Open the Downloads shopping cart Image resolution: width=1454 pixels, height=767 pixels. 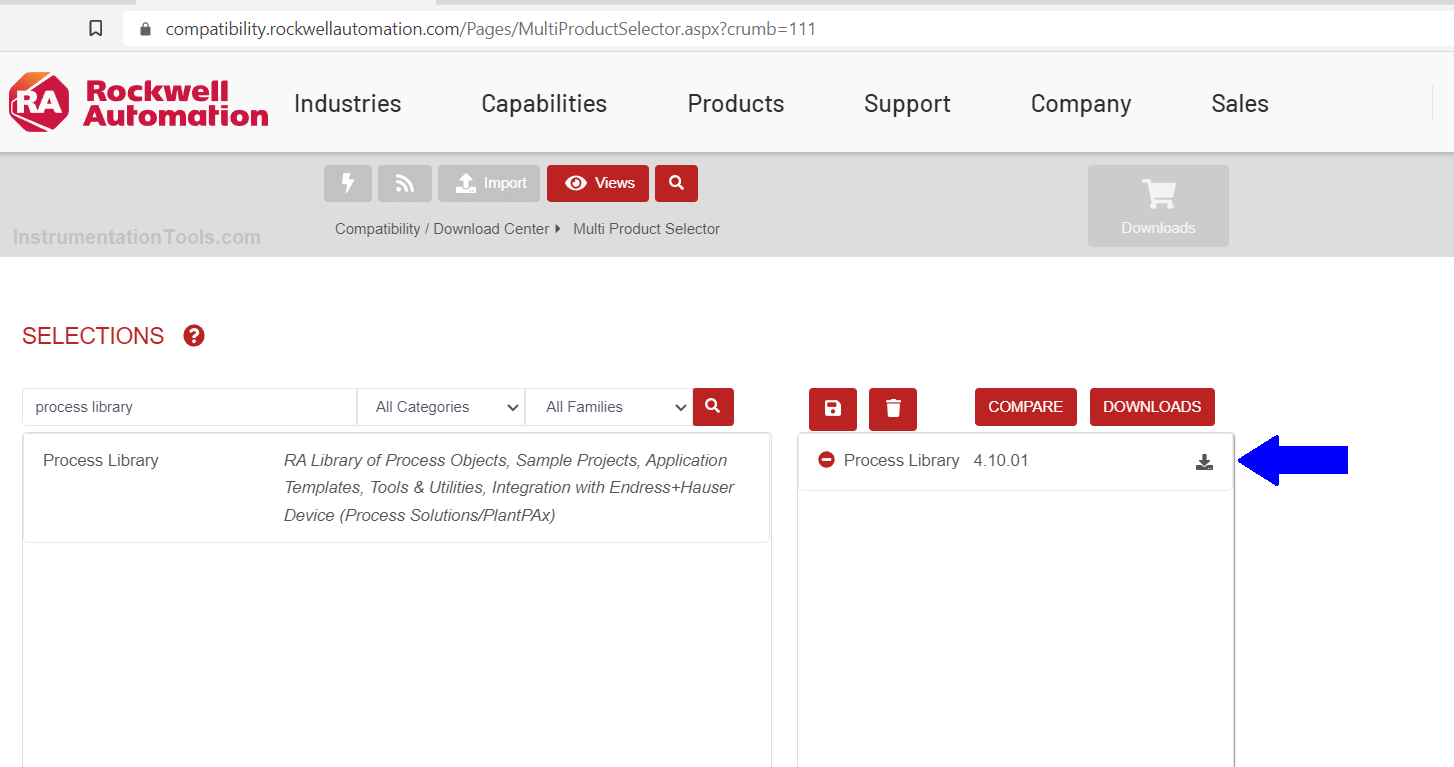pos(1158,206)
